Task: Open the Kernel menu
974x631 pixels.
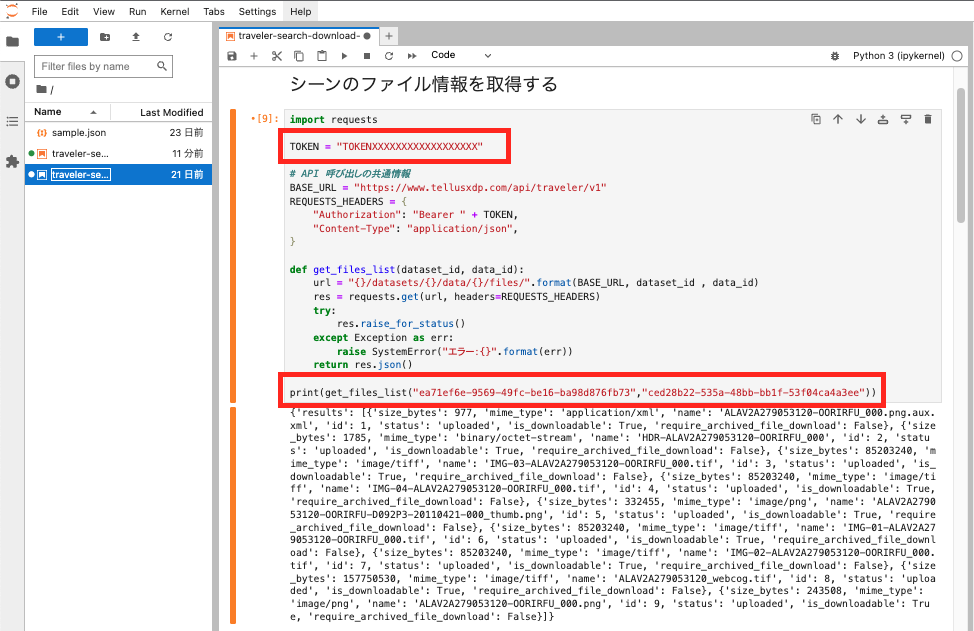Action: pyautogui.click(x=175, y=11)
